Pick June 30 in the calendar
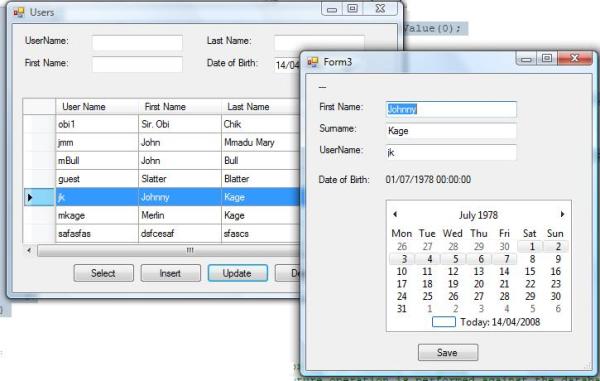Screen dimensions: 600x381 pyautogui.click(x=505, y=247)
